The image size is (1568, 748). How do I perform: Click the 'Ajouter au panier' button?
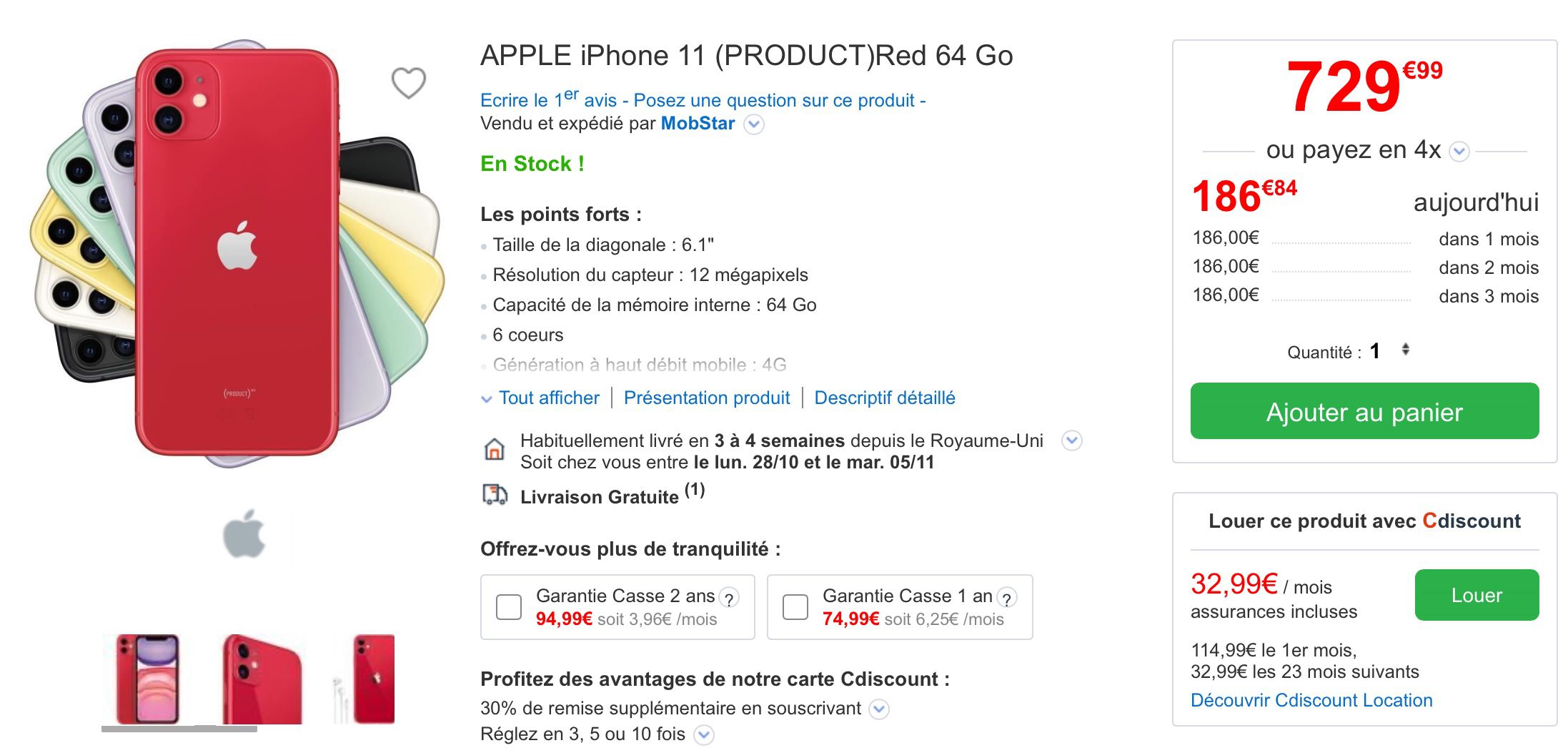pos(1366,411)
